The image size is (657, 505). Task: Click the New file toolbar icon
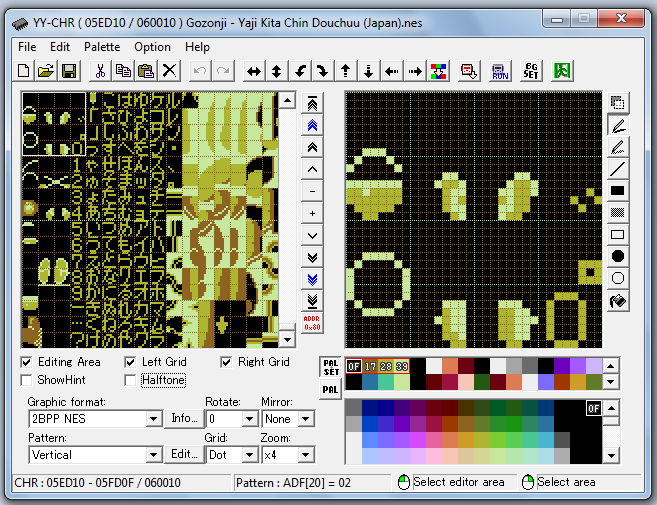tap(24, 71)
